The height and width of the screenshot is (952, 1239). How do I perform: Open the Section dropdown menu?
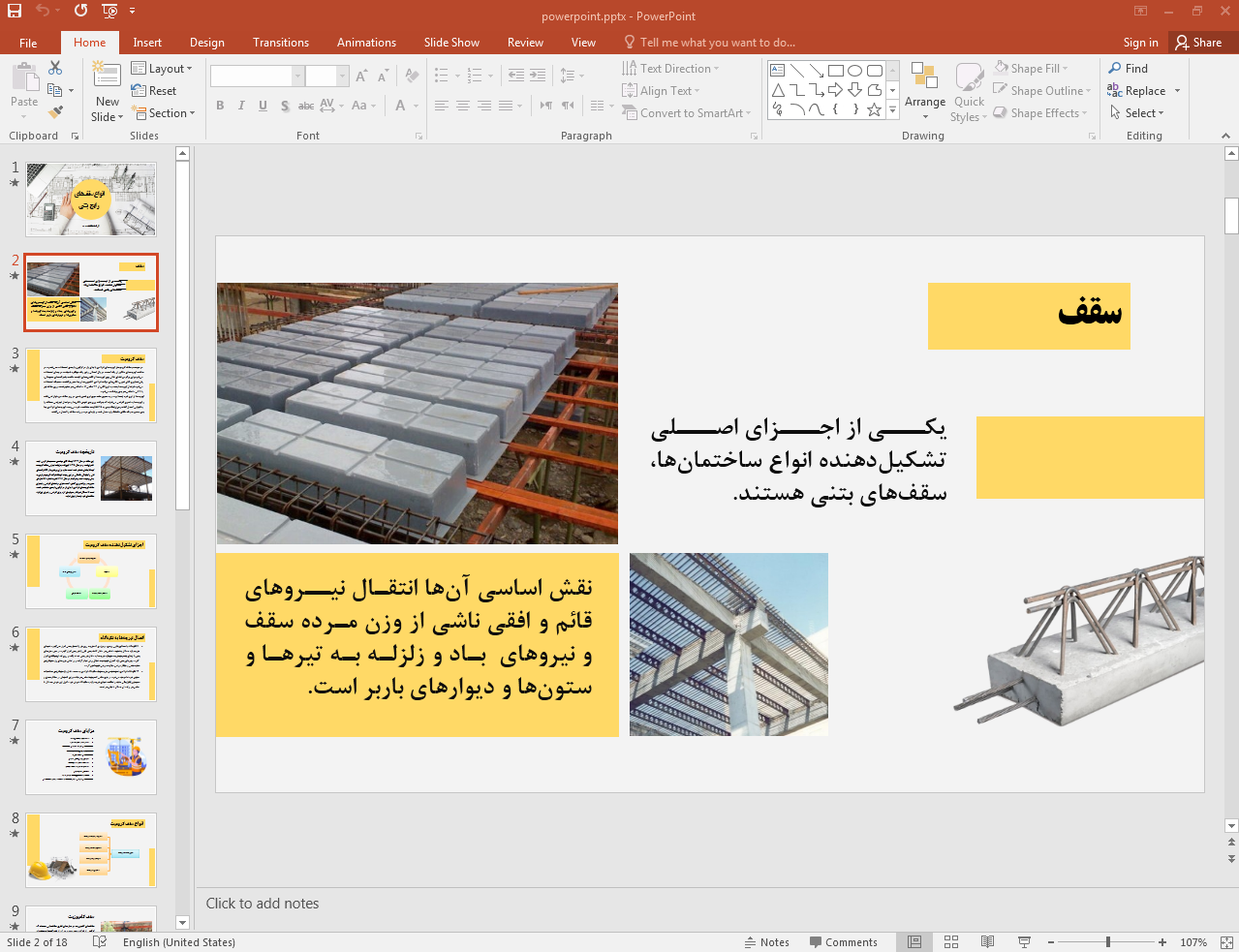tap(162, 113)
